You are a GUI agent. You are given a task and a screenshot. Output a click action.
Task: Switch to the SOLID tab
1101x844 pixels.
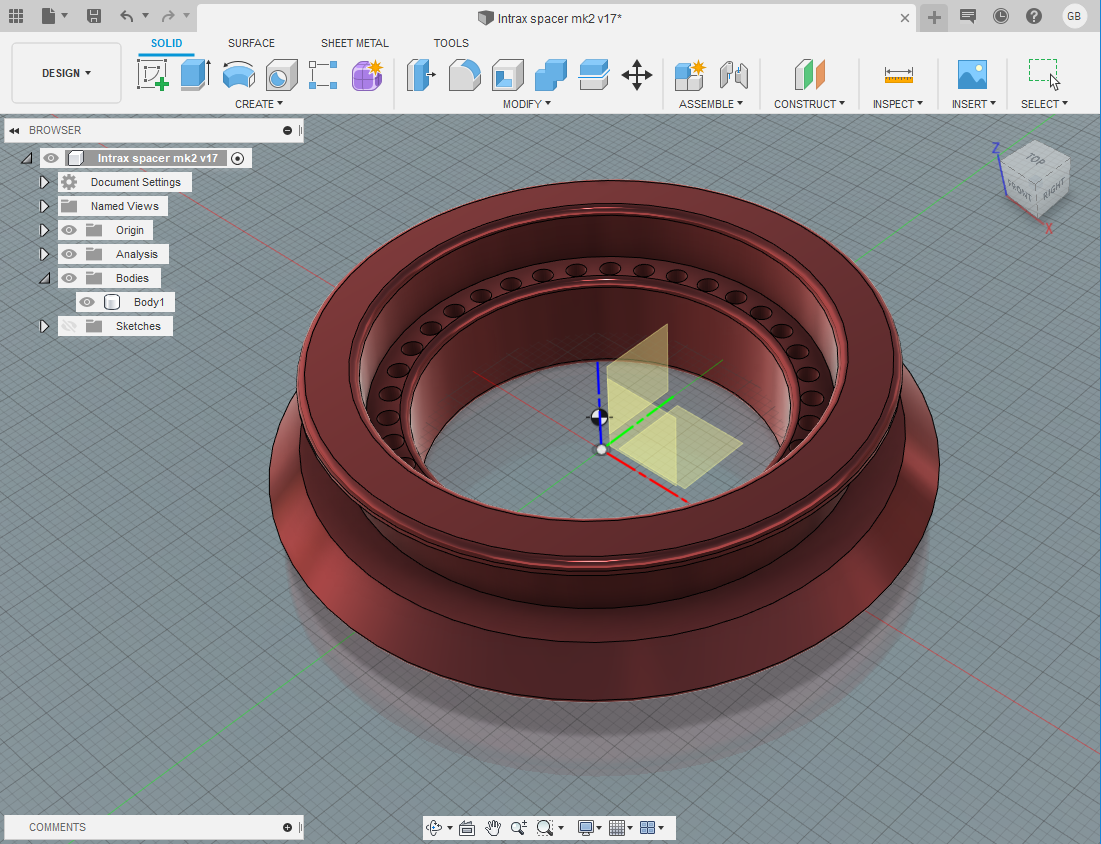(x=166, y=43)
